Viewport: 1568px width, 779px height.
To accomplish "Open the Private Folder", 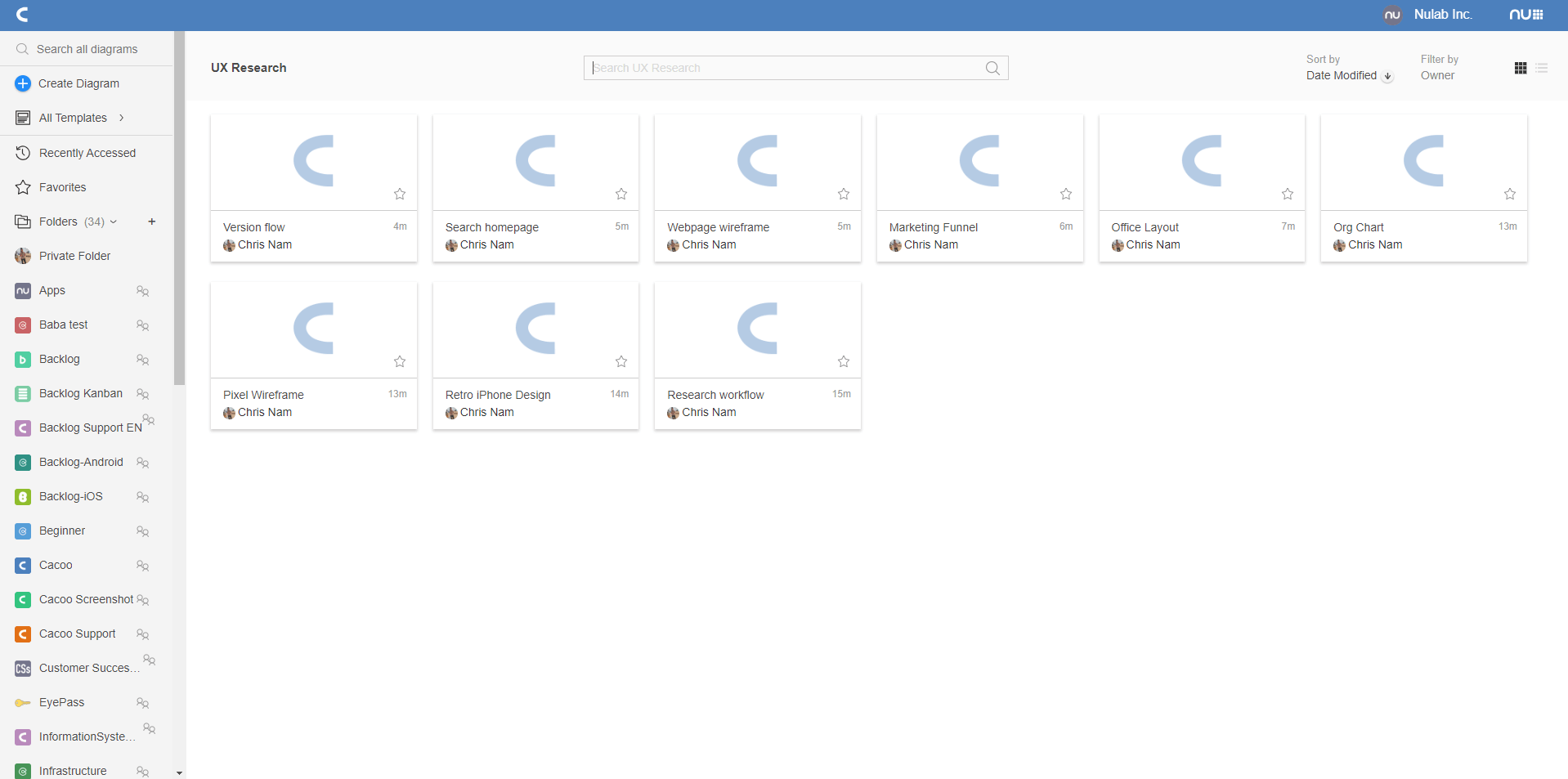I will coord(74,256).
